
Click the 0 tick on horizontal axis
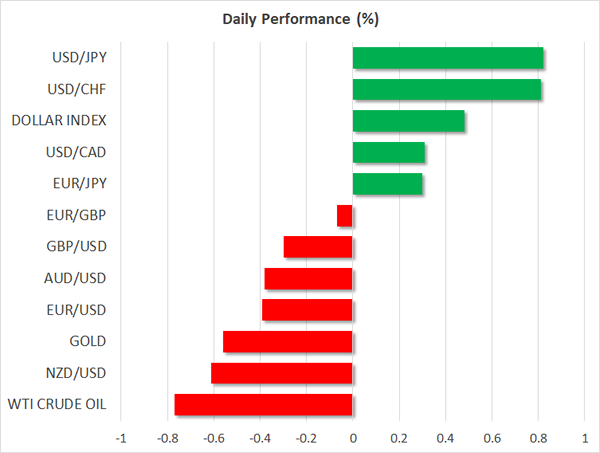click(353, 438)
